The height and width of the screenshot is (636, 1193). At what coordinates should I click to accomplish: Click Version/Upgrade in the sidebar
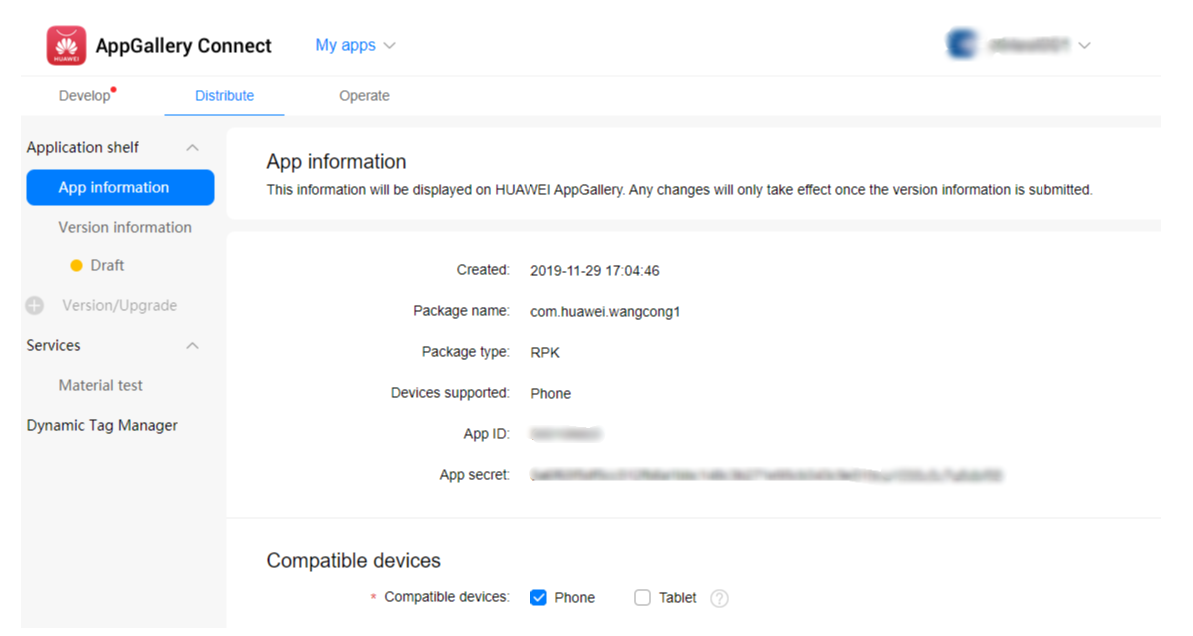tap(119, 306)
